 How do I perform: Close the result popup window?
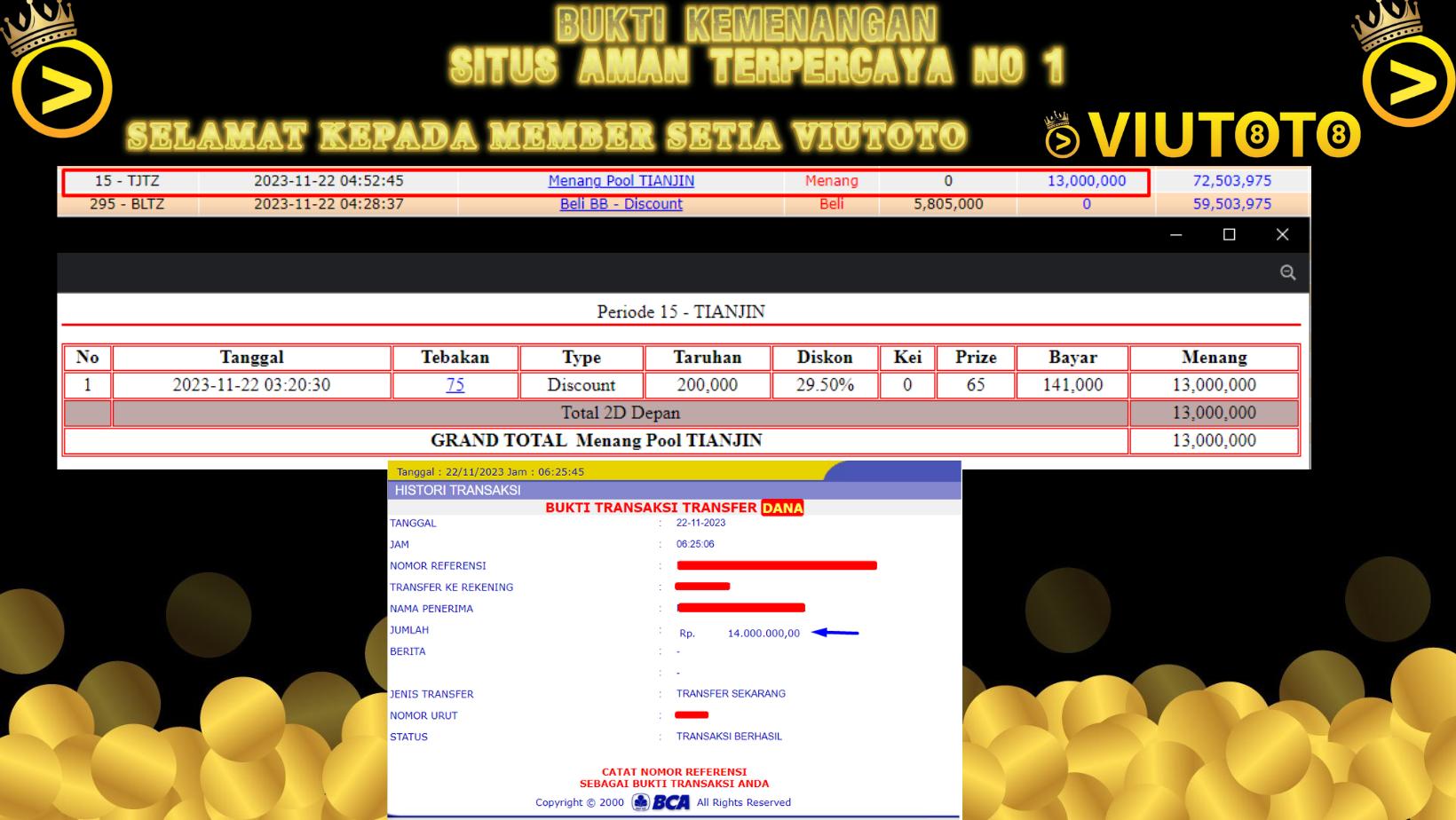click(1282, 234)
